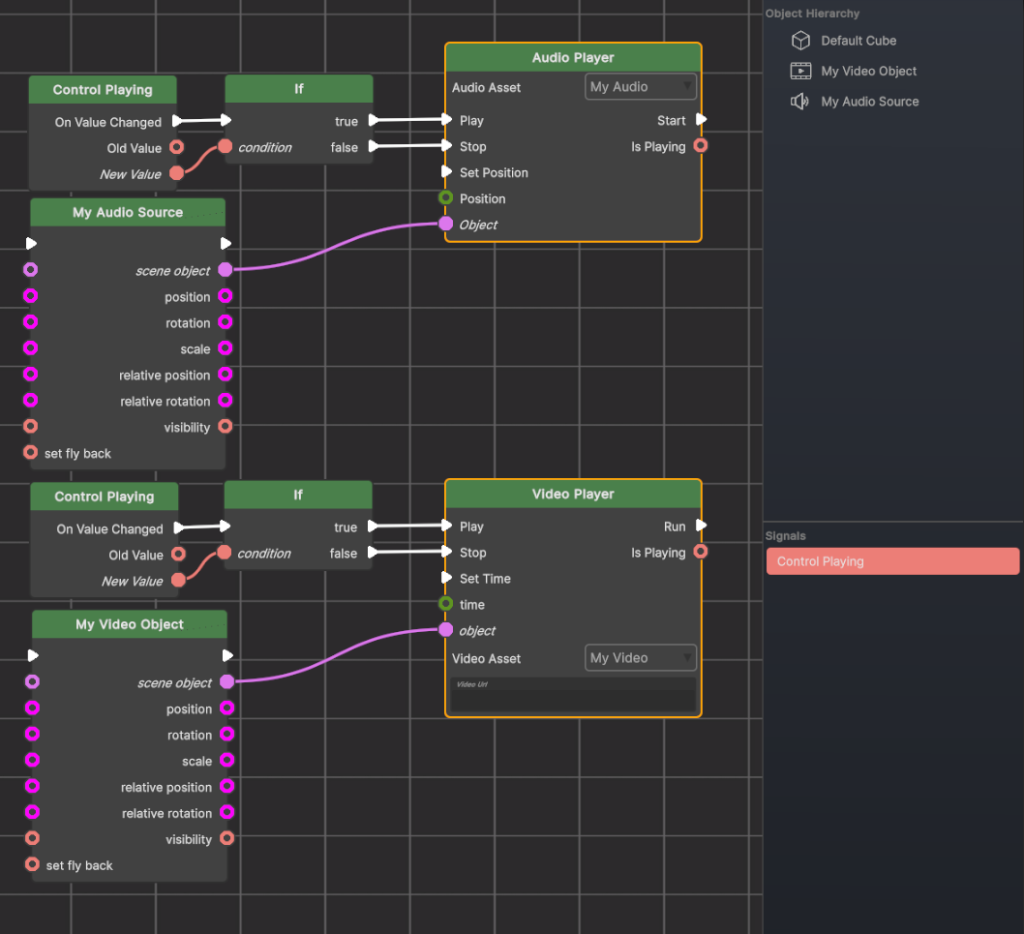The width and height of the screenshot is (1024, 934).
Task: Click the Object Hierarchy panel heading
Action: 812,13
